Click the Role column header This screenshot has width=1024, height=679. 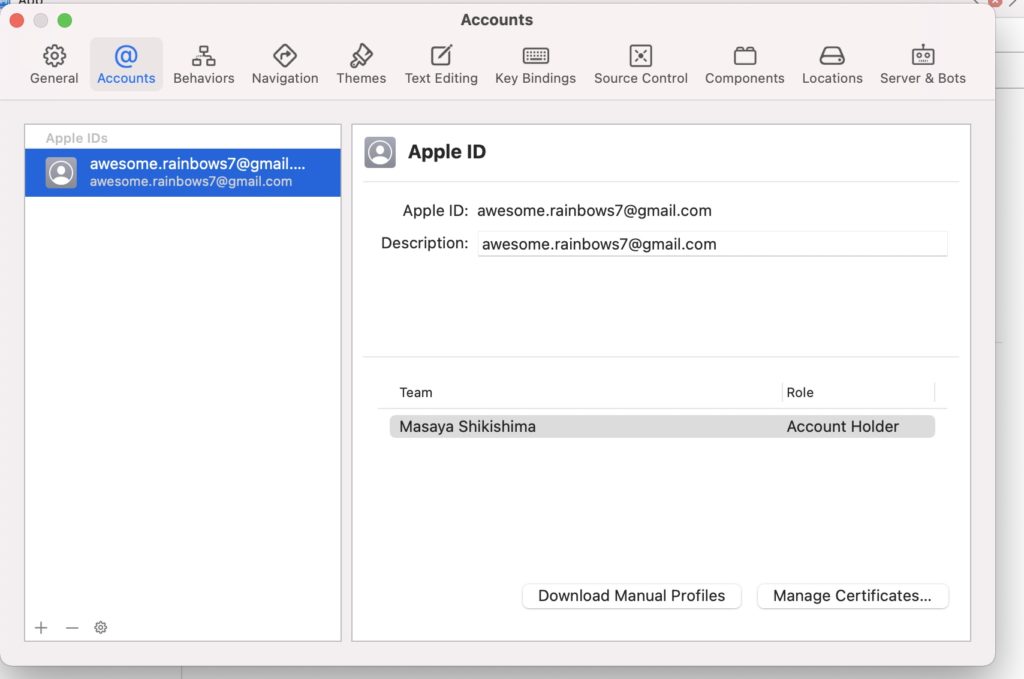tap(800, 392)
